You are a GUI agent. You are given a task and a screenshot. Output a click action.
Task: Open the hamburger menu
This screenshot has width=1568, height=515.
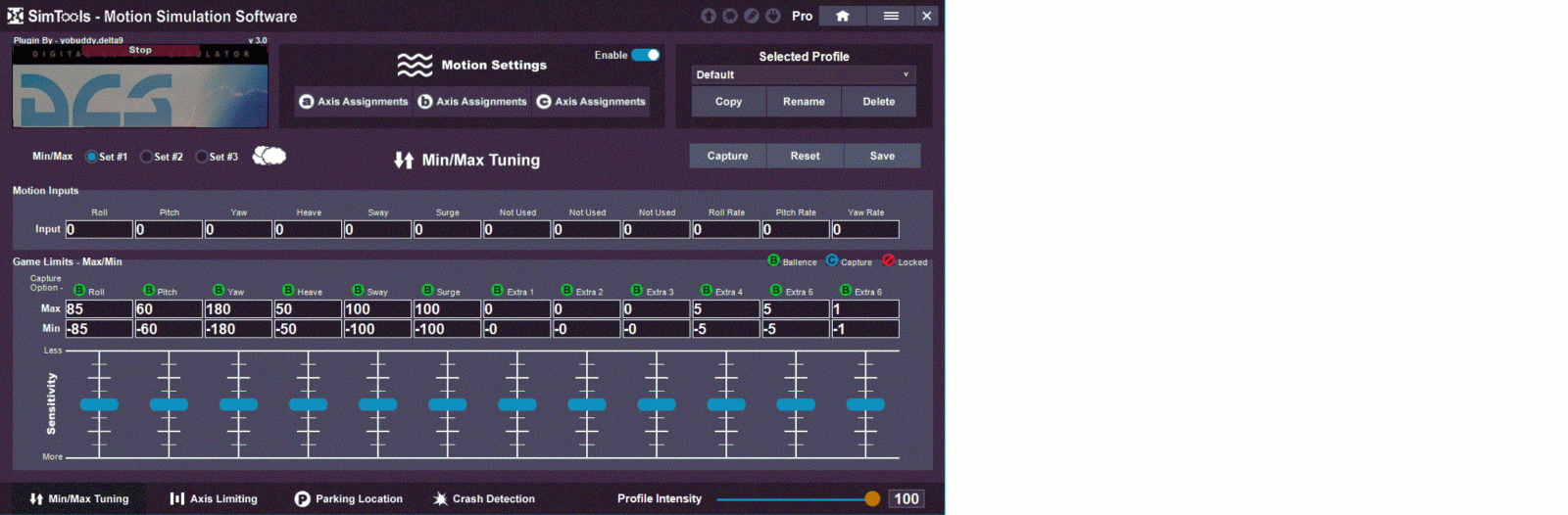[891, 16]
